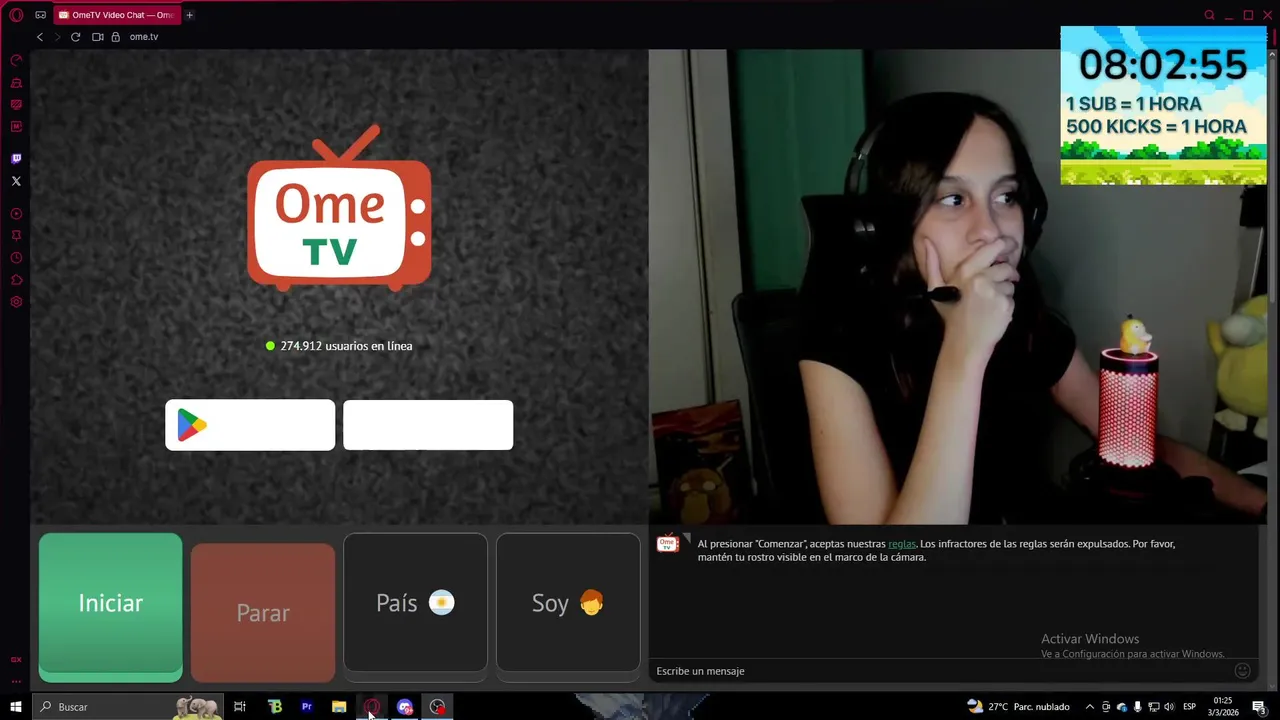The image size is (1280, 720).
Task: Open the País country selector
Action: 415,603
